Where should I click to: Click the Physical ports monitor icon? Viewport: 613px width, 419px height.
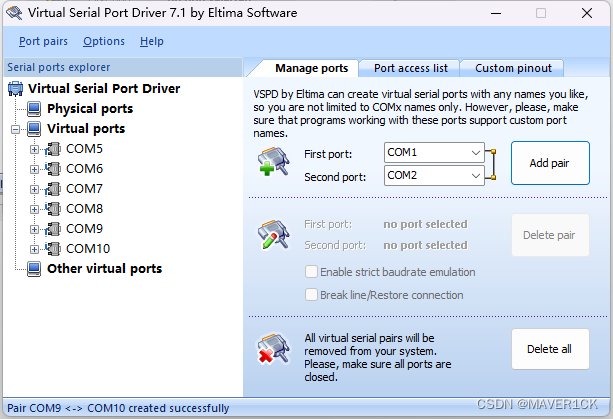point(34,109)
